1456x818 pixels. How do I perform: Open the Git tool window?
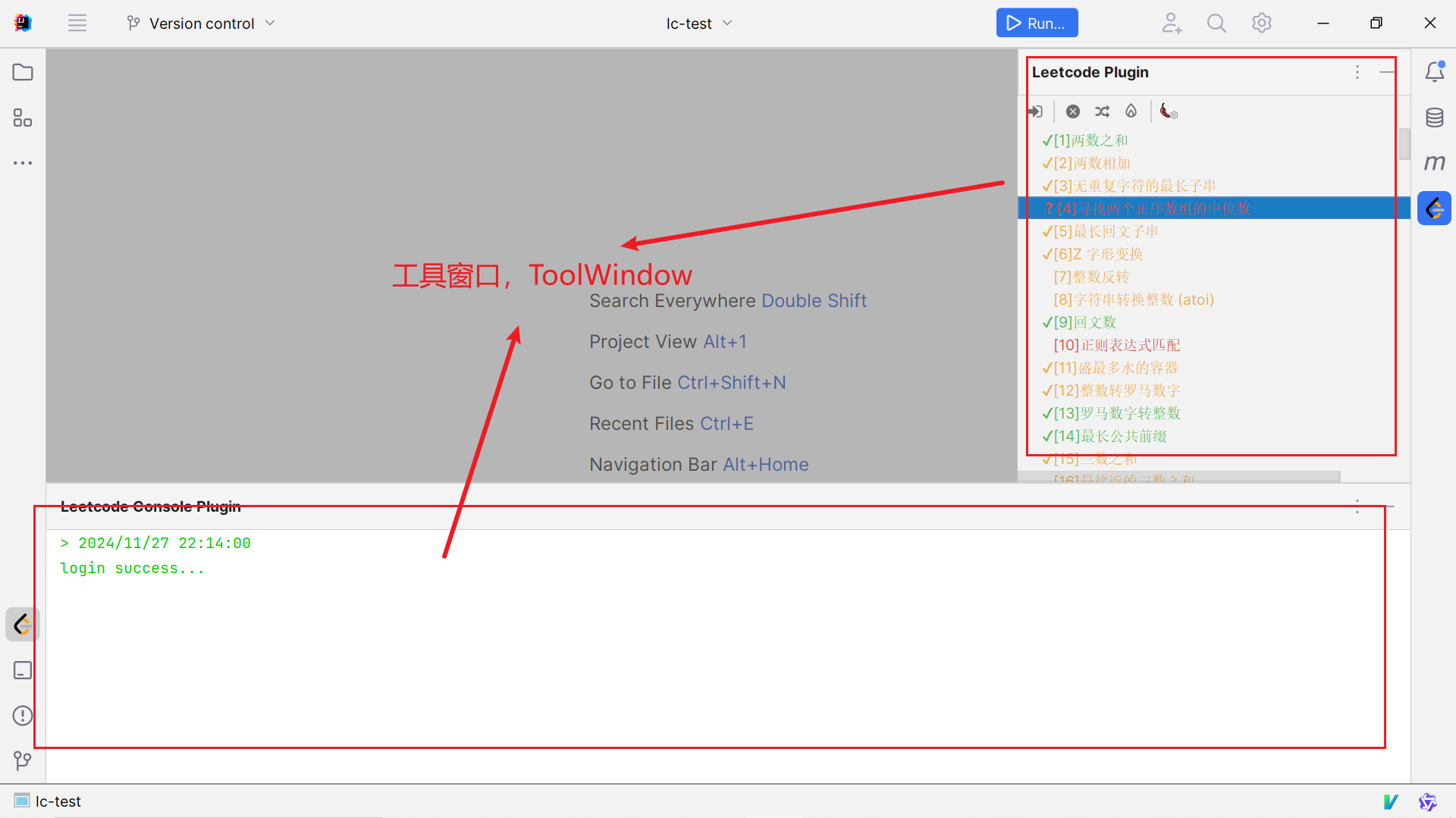coord(23,760)
